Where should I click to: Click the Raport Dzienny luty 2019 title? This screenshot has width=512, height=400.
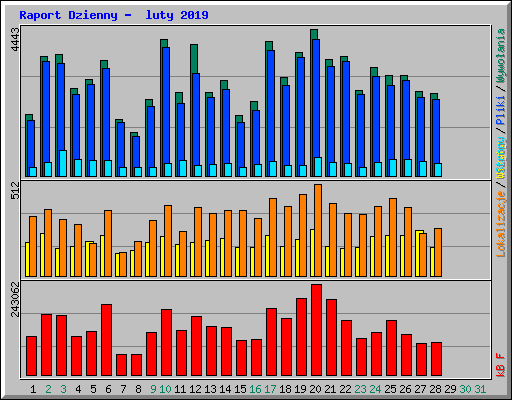[114, 15]
